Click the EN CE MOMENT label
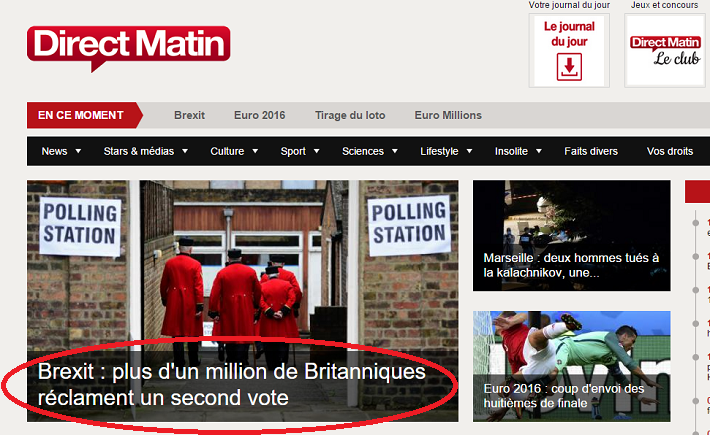710x435 pixels. click(81, 115)
